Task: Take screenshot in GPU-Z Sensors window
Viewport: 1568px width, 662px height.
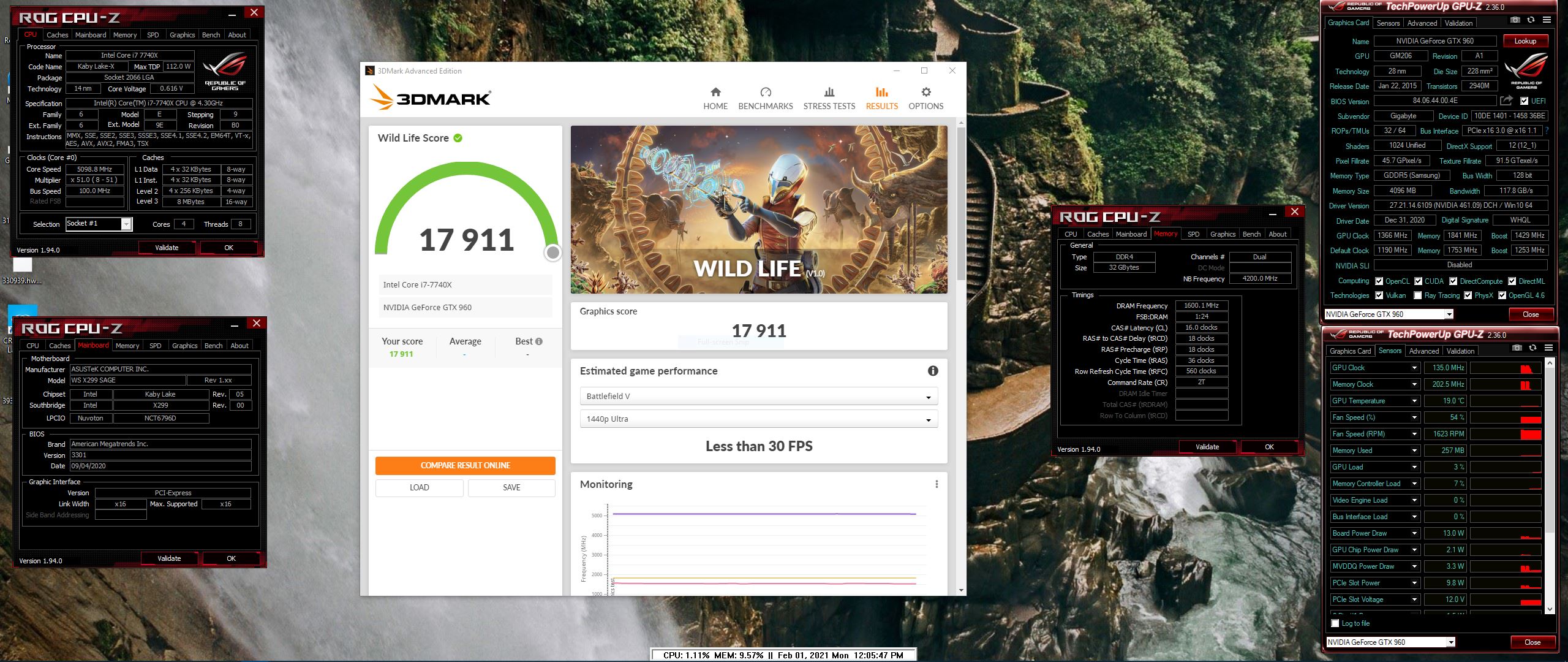Action: click(1517, 348)
